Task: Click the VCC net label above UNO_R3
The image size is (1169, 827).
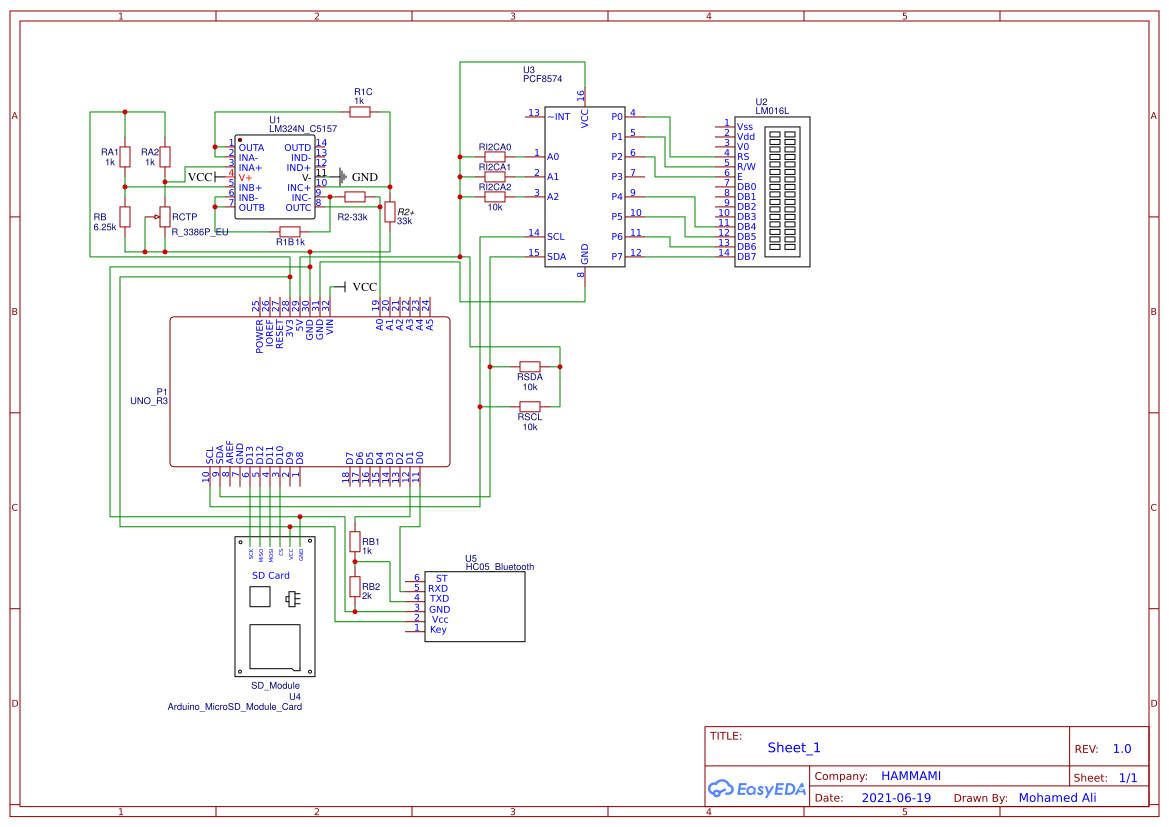Action: pyautogui.click(x=359, y=284)
